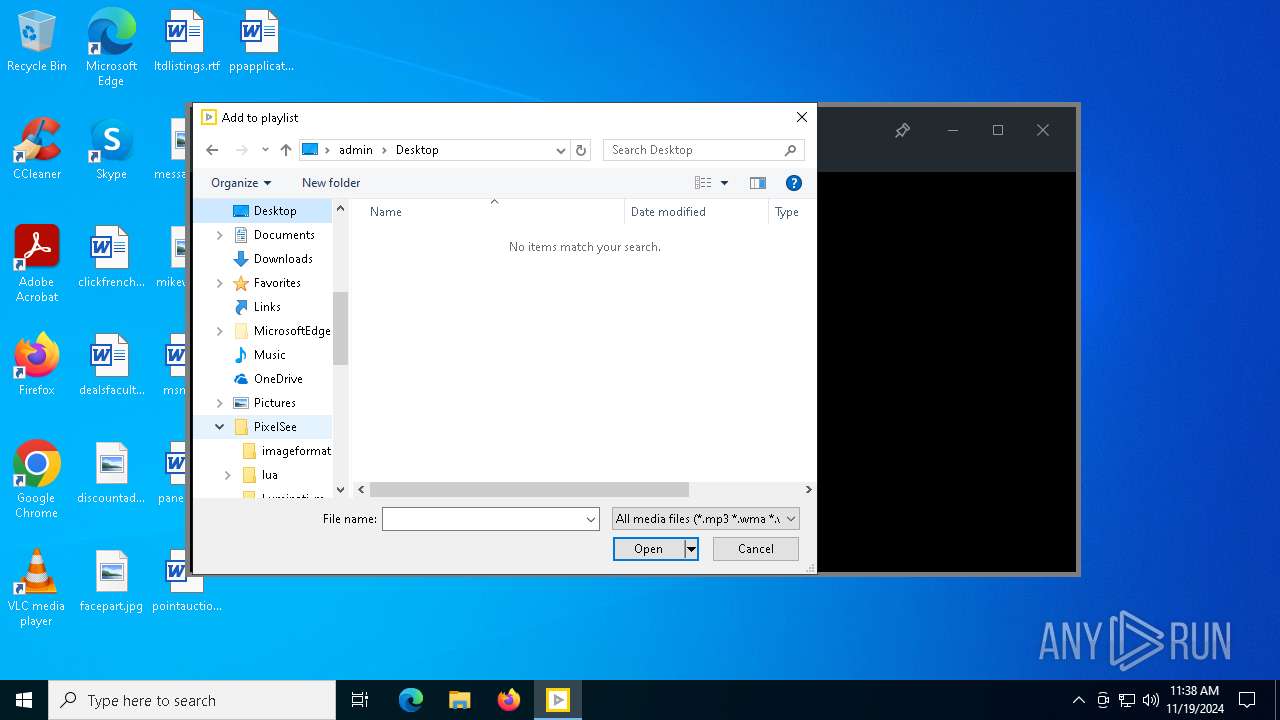Open the Firefox desktop shortcut
The height and width of the screenshot is (720, 1280).
pyautogui.click(x=37, y=364)
